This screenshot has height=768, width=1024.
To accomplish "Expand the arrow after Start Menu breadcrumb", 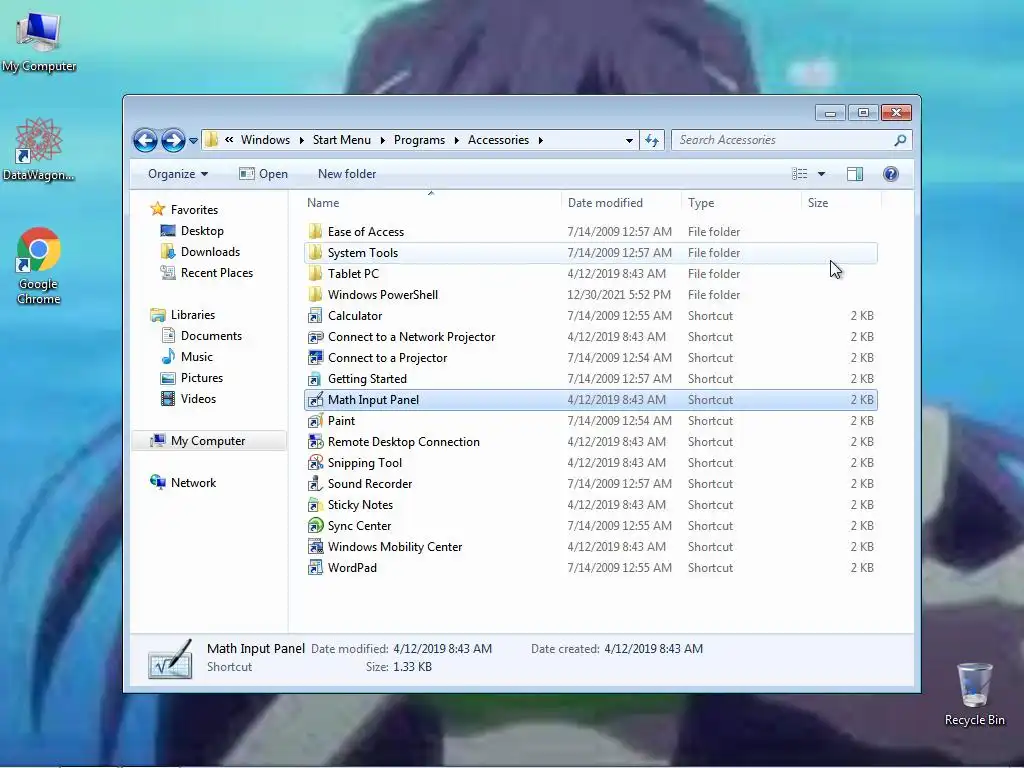I will (x=382, y=140).
